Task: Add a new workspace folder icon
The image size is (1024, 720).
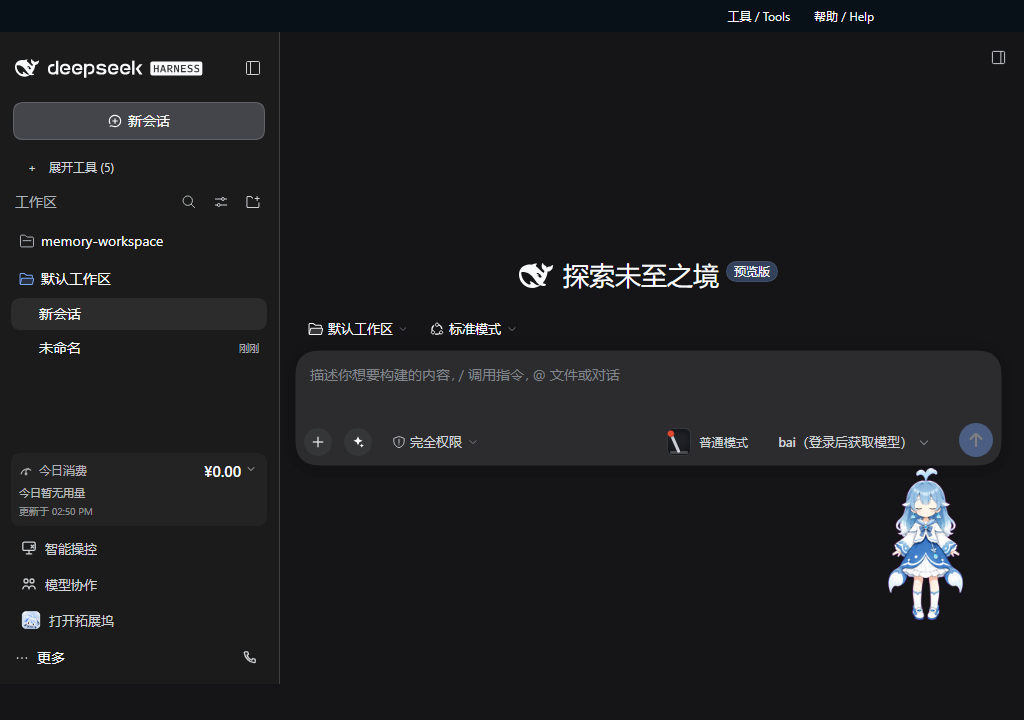Action: [253, 202]
